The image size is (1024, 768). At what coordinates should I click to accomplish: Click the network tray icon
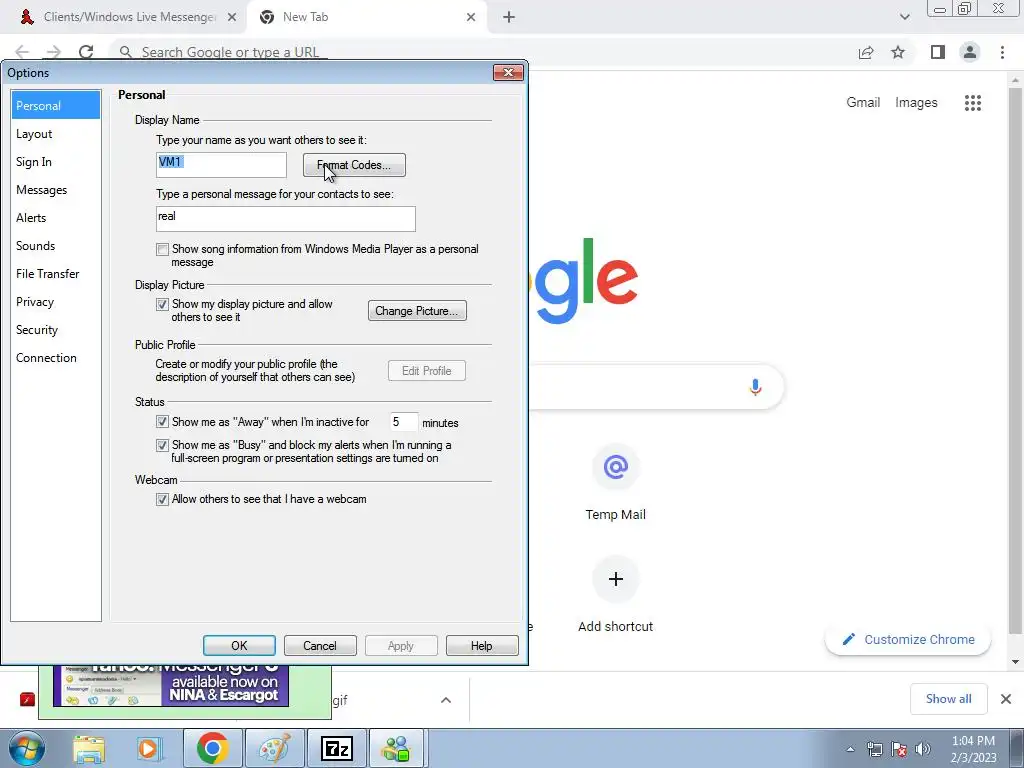pyautogui.click(x=874, y=749)
